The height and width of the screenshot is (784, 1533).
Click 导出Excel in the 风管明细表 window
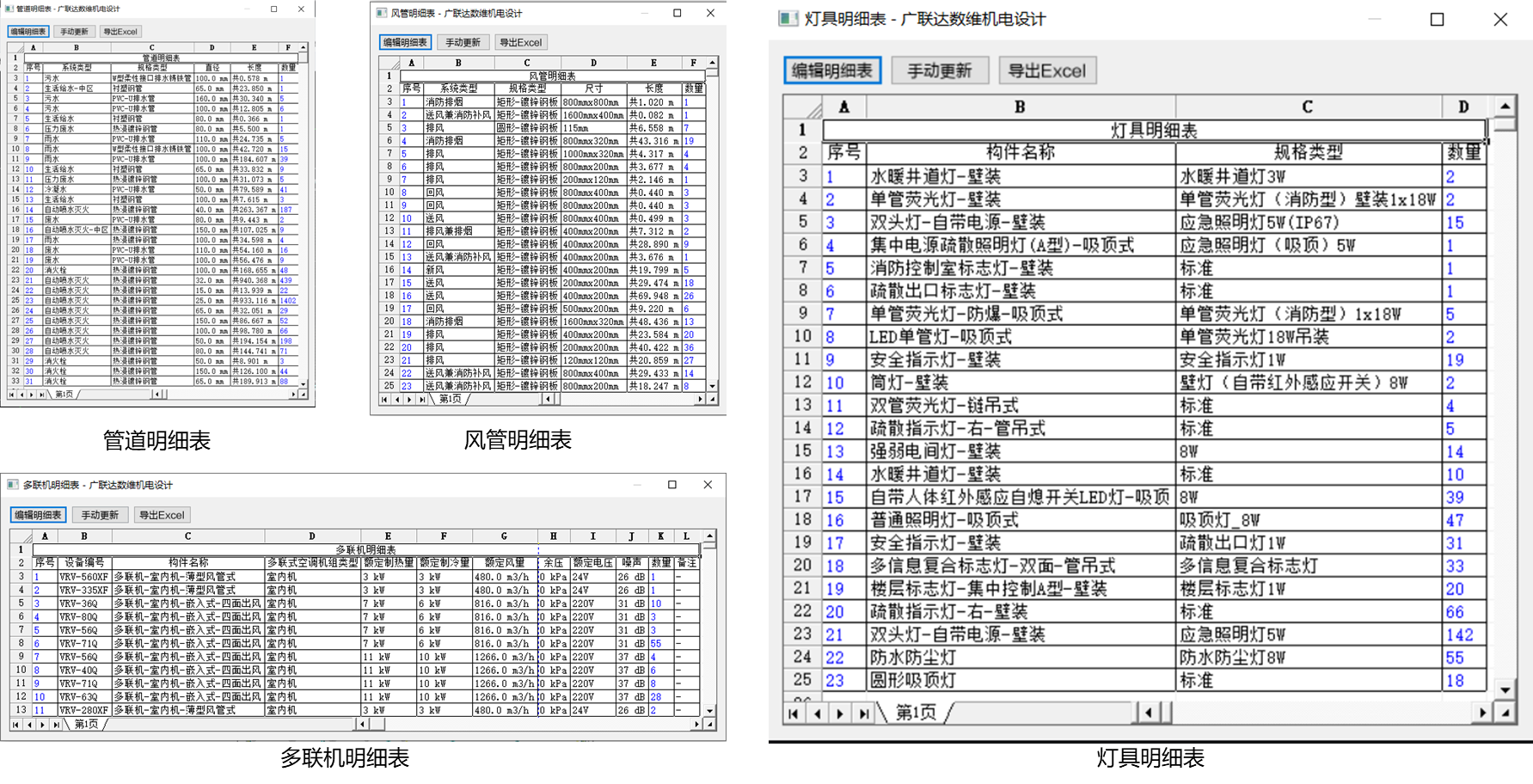pos(520,42)
